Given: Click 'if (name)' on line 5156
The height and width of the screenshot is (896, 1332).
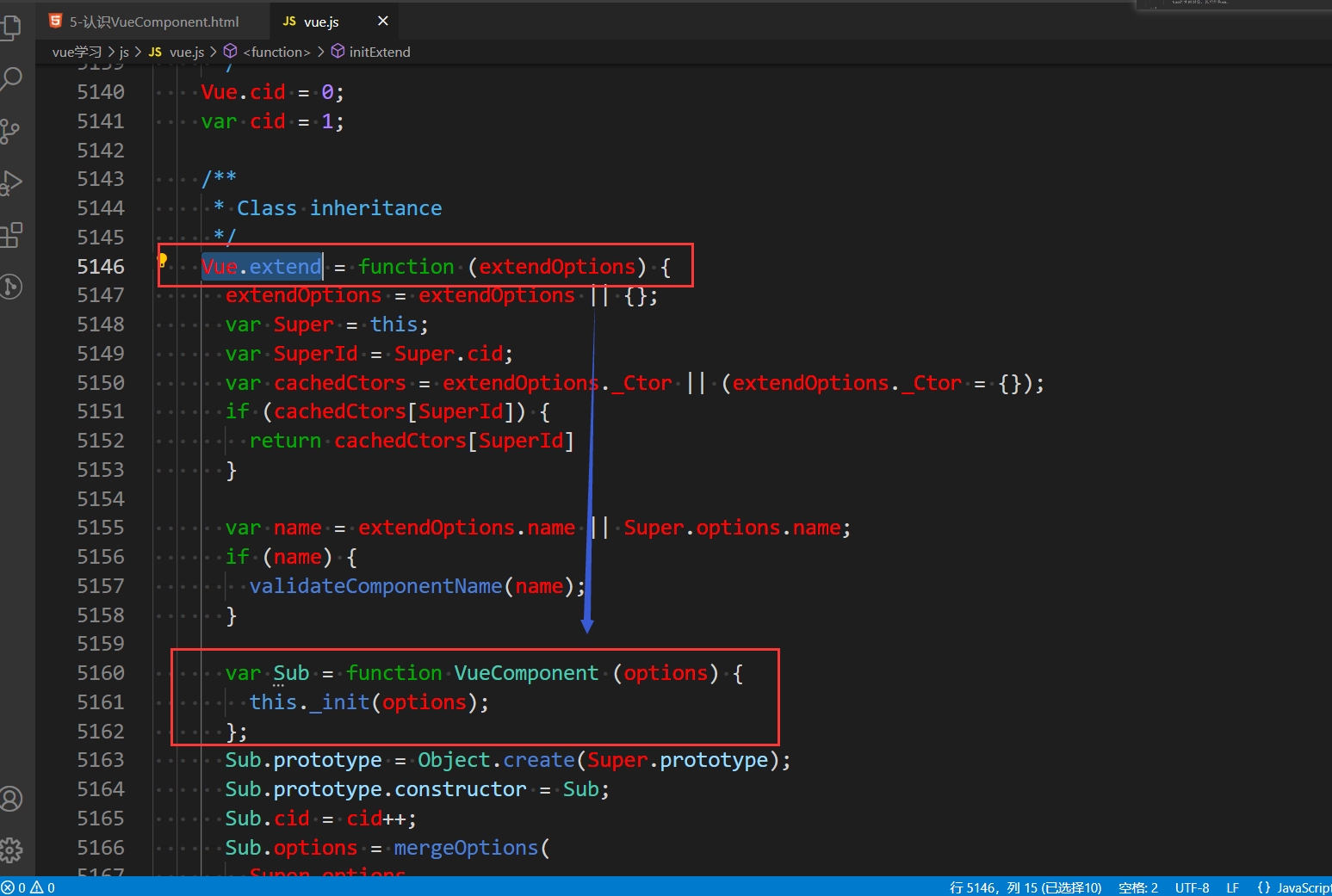Looking at the screenshot, I should [279, 557].
